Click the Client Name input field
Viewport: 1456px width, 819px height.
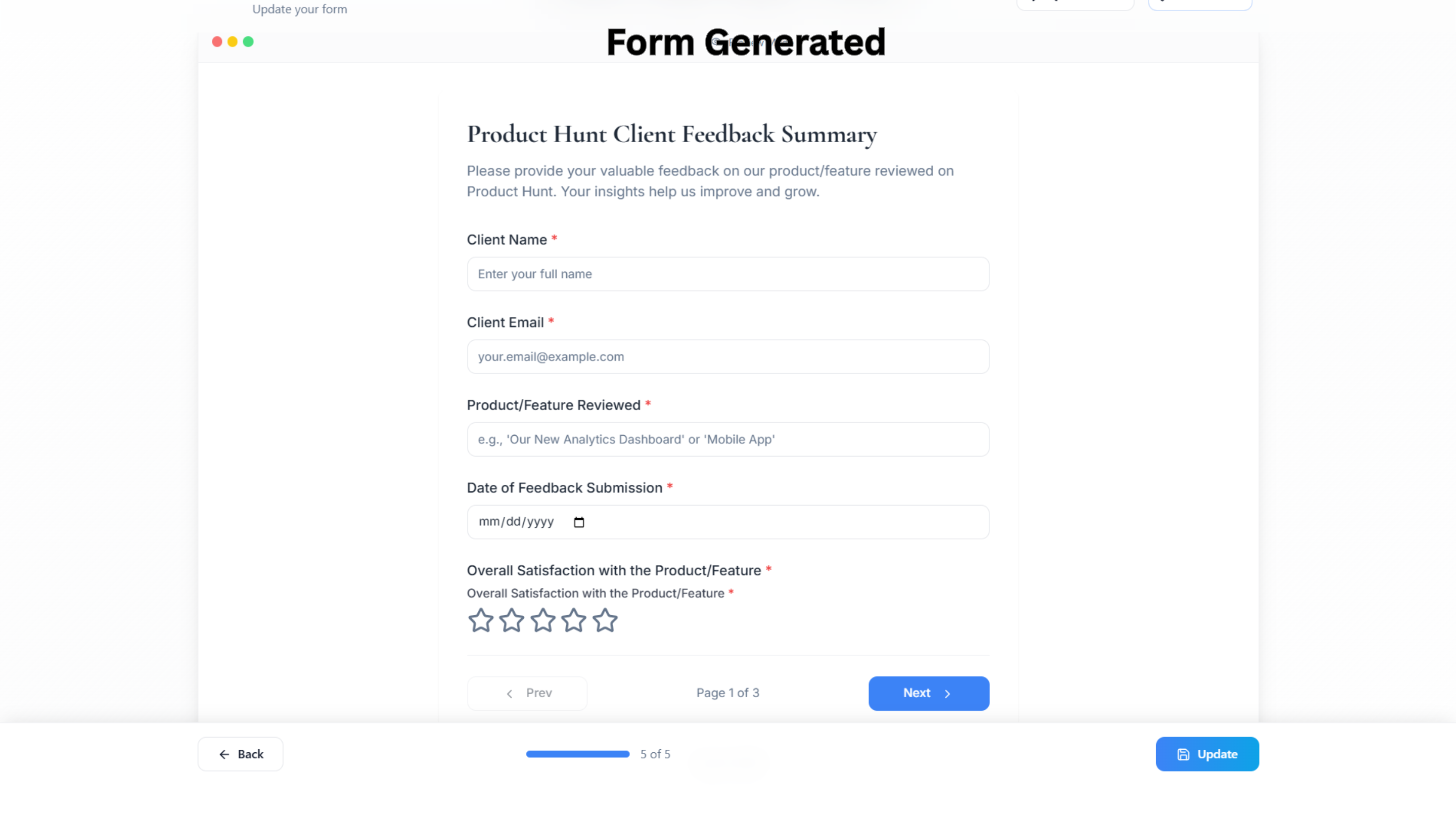point(727,274)
